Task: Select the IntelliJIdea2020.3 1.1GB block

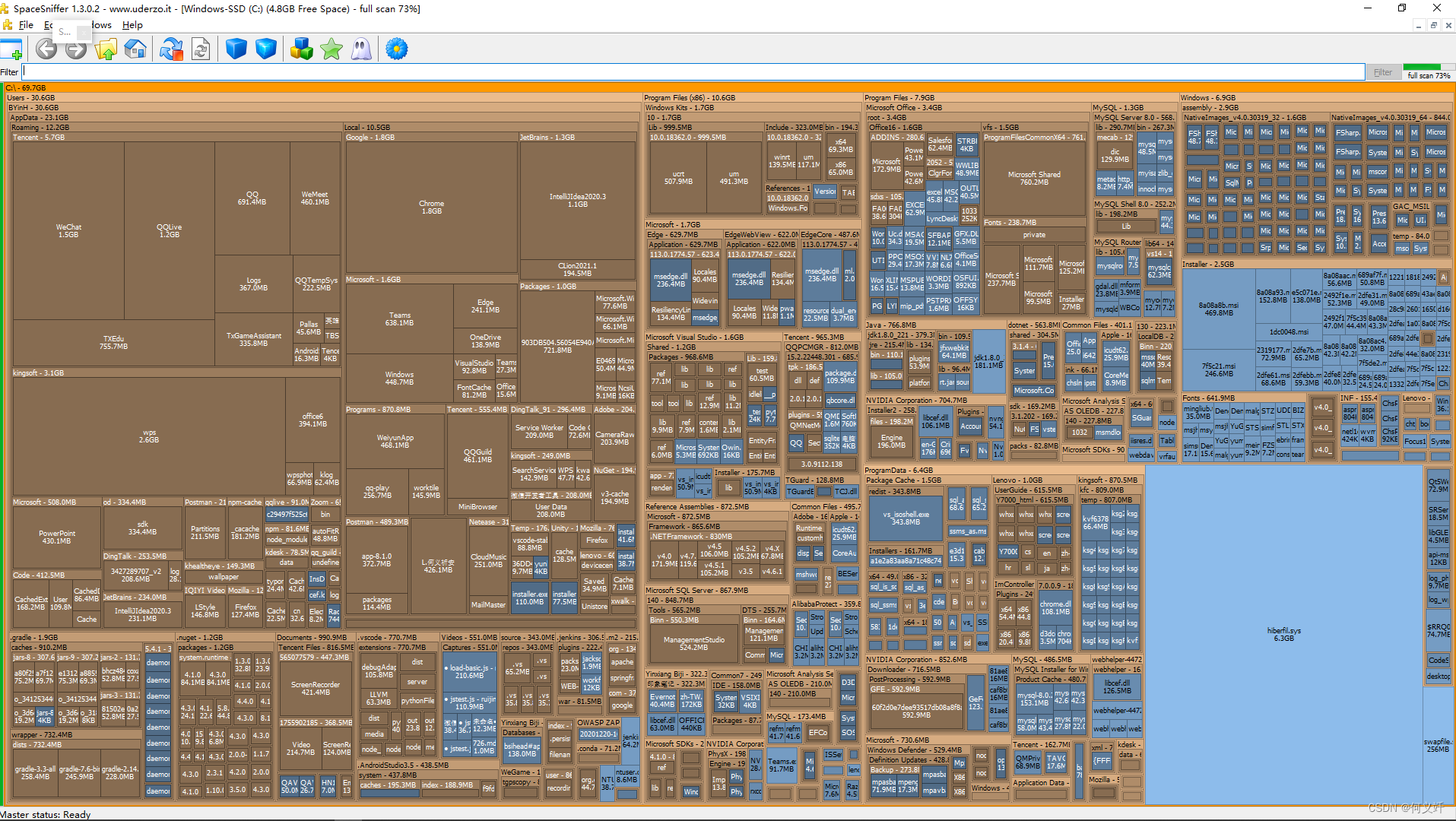Action: tap(578, 201)
